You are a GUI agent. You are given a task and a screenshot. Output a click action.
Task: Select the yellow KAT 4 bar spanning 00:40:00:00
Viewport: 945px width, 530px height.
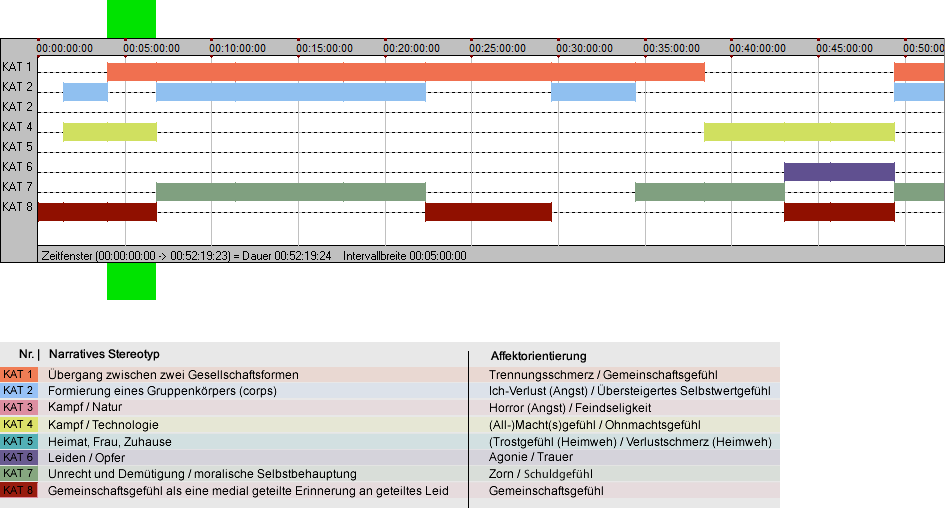point(799,131)
